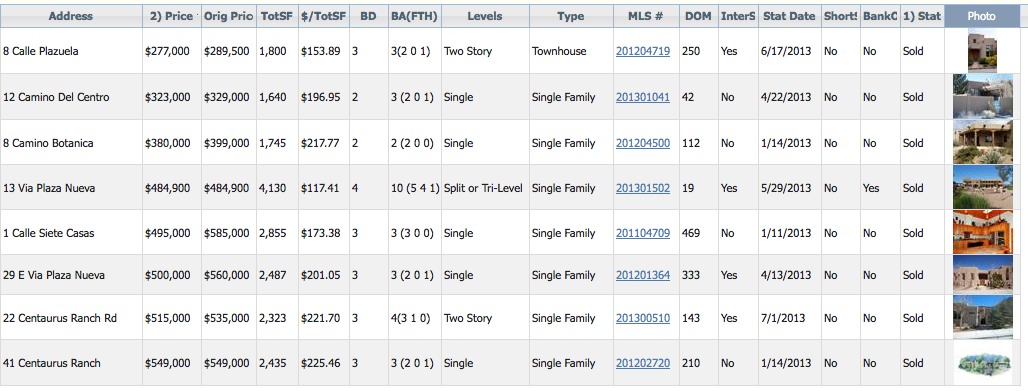Open the photo for 29 E Via Plaza Nueva
The height and width of the screenshot is (391, 1028).
[x=982, y=275]
